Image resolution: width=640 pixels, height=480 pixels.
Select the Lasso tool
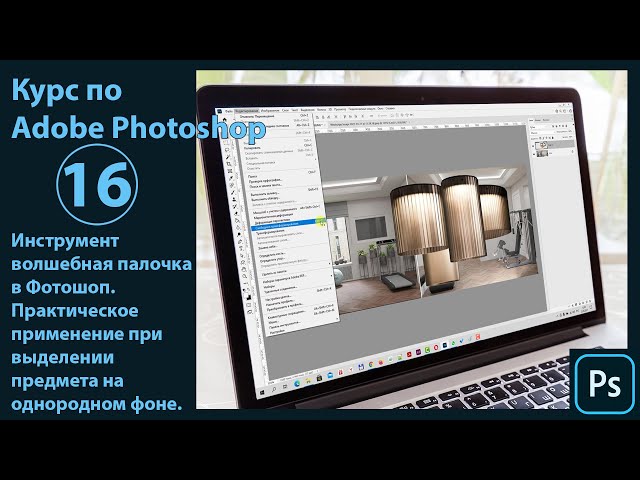click(227, 150)
